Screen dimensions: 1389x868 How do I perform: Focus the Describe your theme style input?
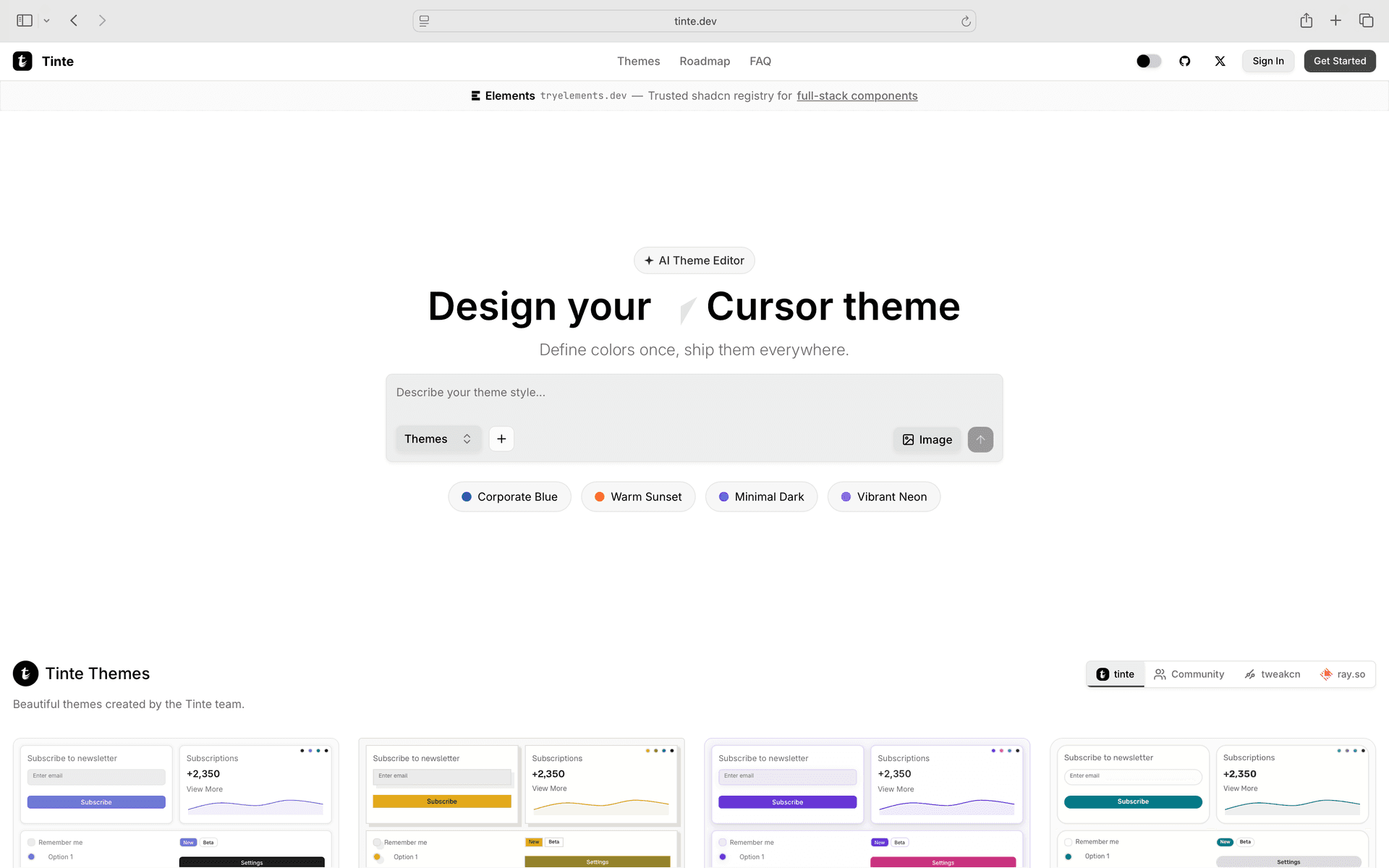point(693,393)
